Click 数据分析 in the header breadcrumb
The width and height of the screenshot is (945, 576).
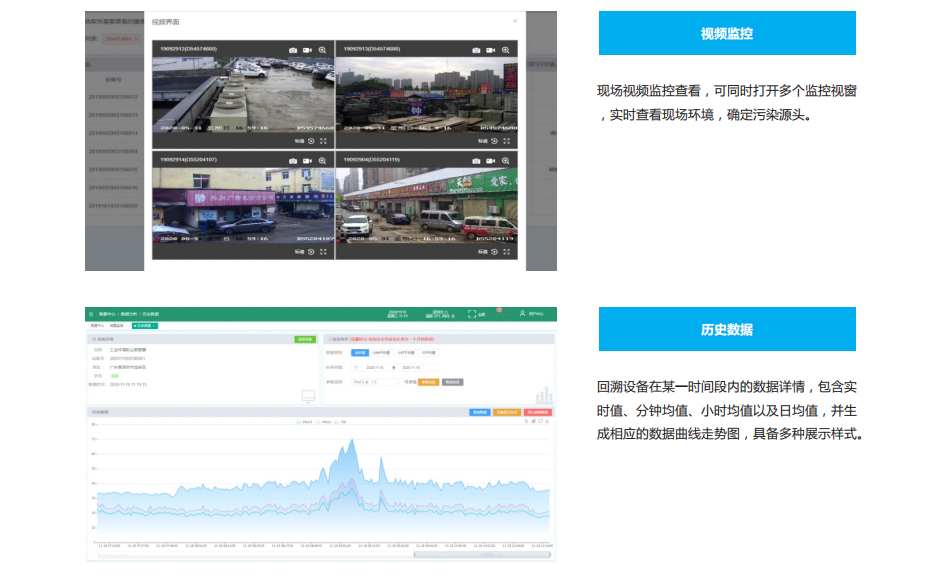click(x=128, y=314)
